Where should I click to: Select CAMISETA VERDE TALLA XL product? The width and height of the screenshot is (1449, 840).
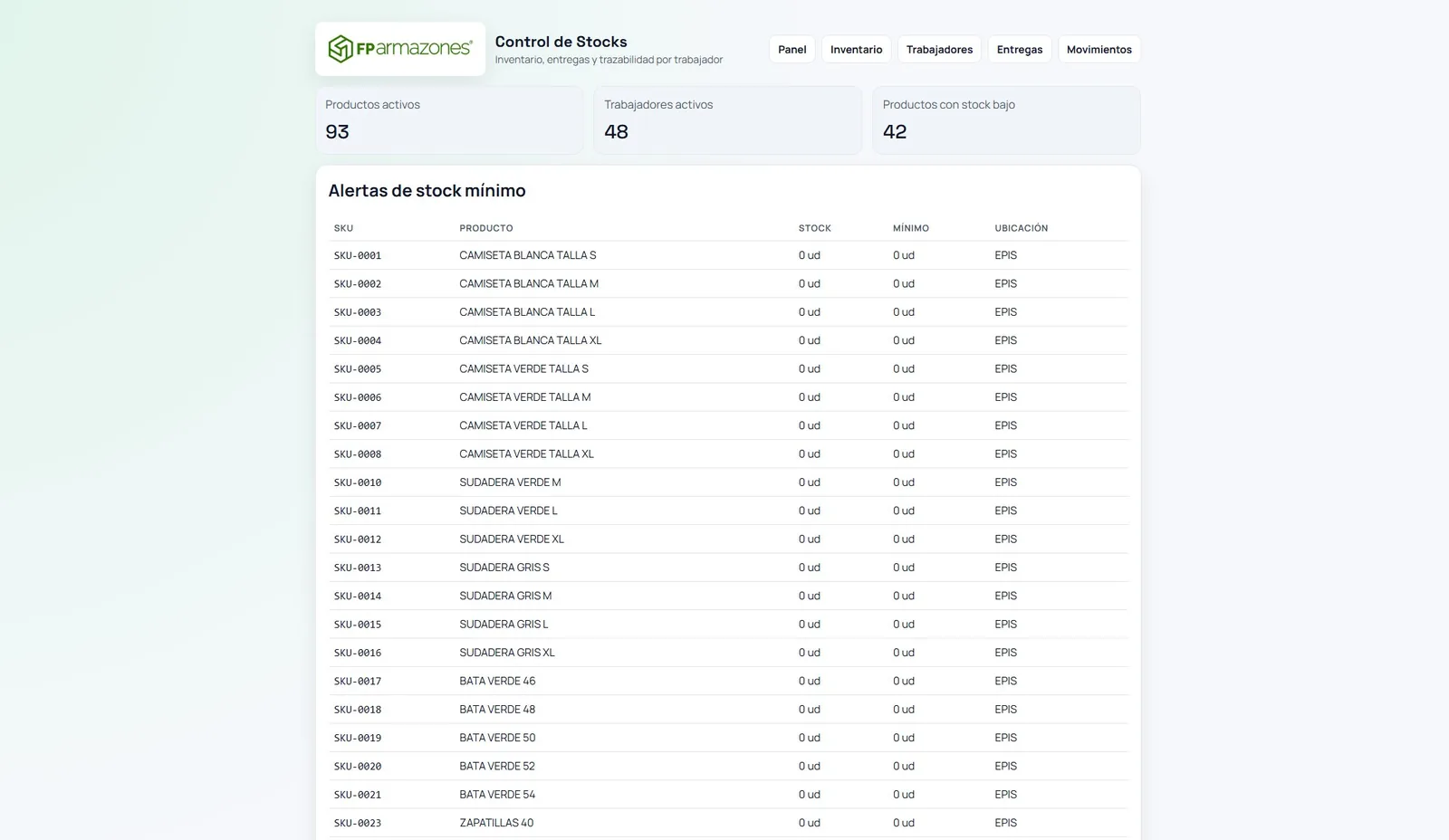[526, 453]
